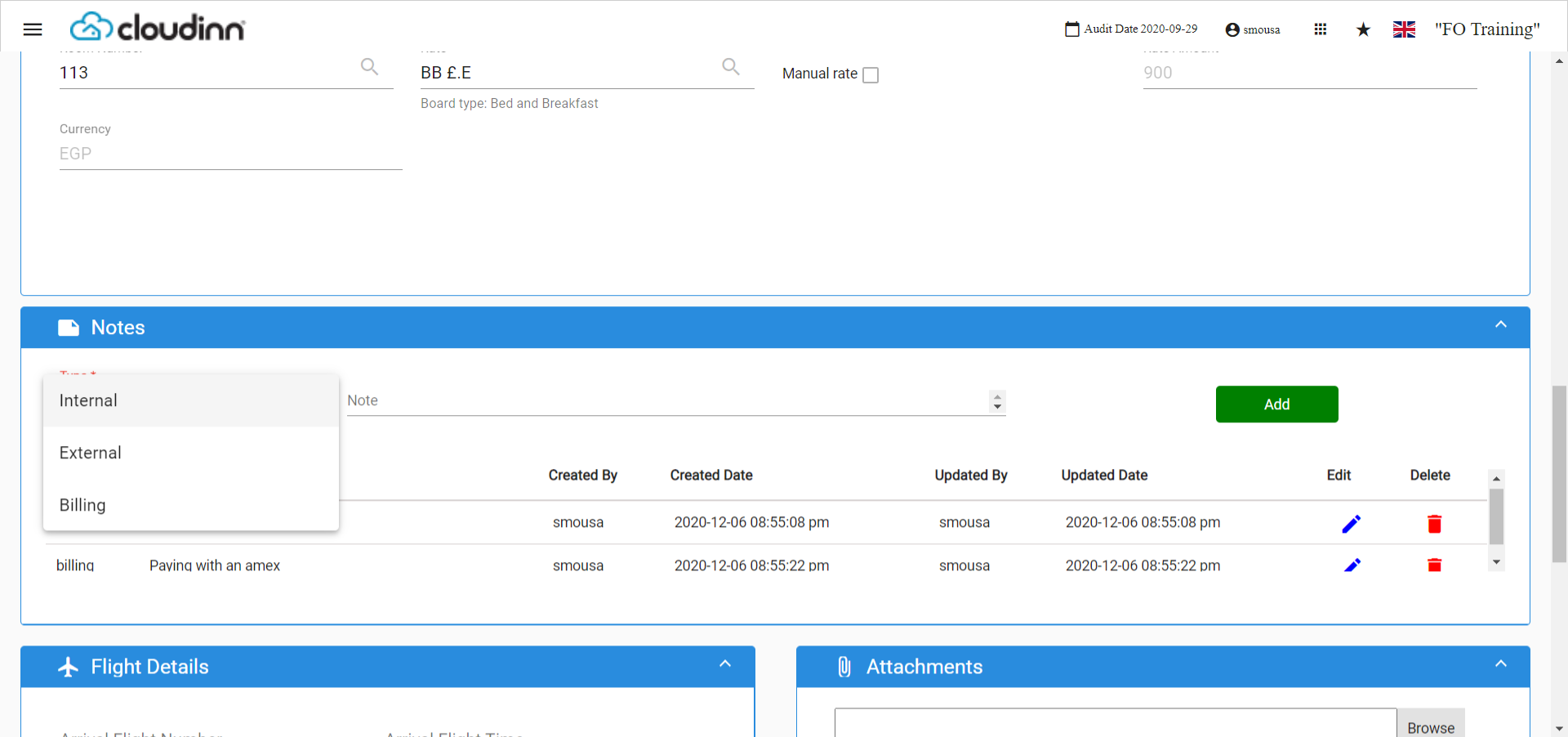Viewport: 1568px width, 737px height.
Task: Collapse the Attachments section chevron
Action: 1501,663
